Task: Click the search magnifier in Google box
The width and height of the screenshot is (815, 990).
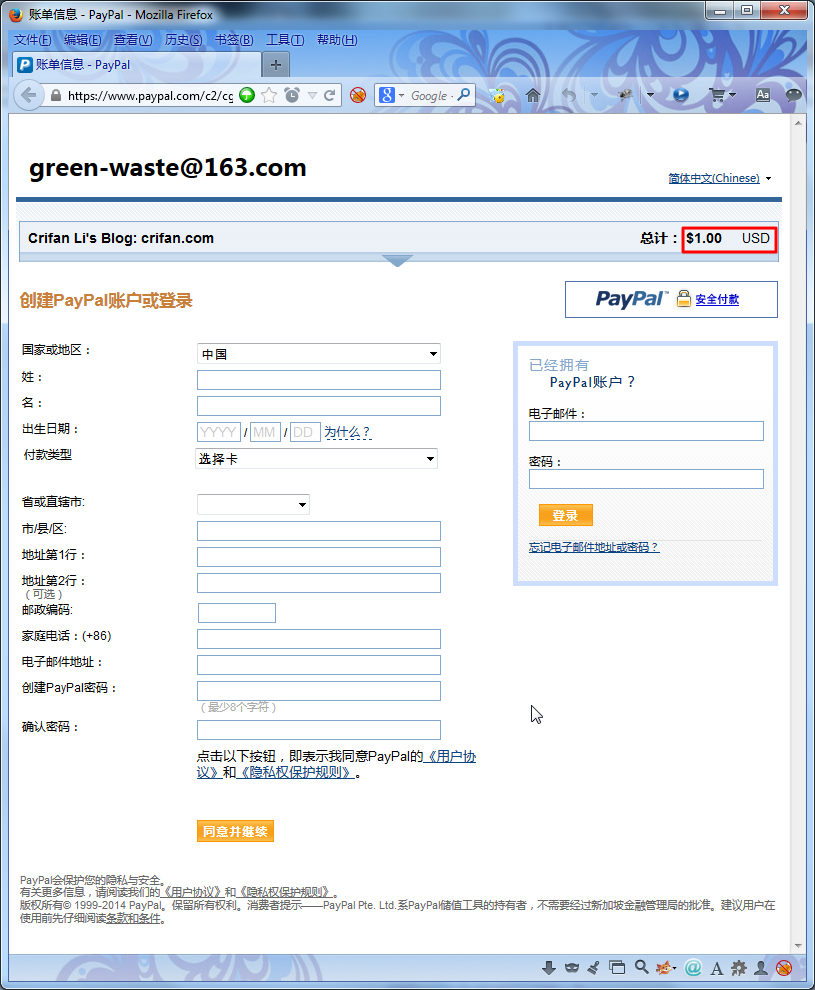Action: click(464, 95)
